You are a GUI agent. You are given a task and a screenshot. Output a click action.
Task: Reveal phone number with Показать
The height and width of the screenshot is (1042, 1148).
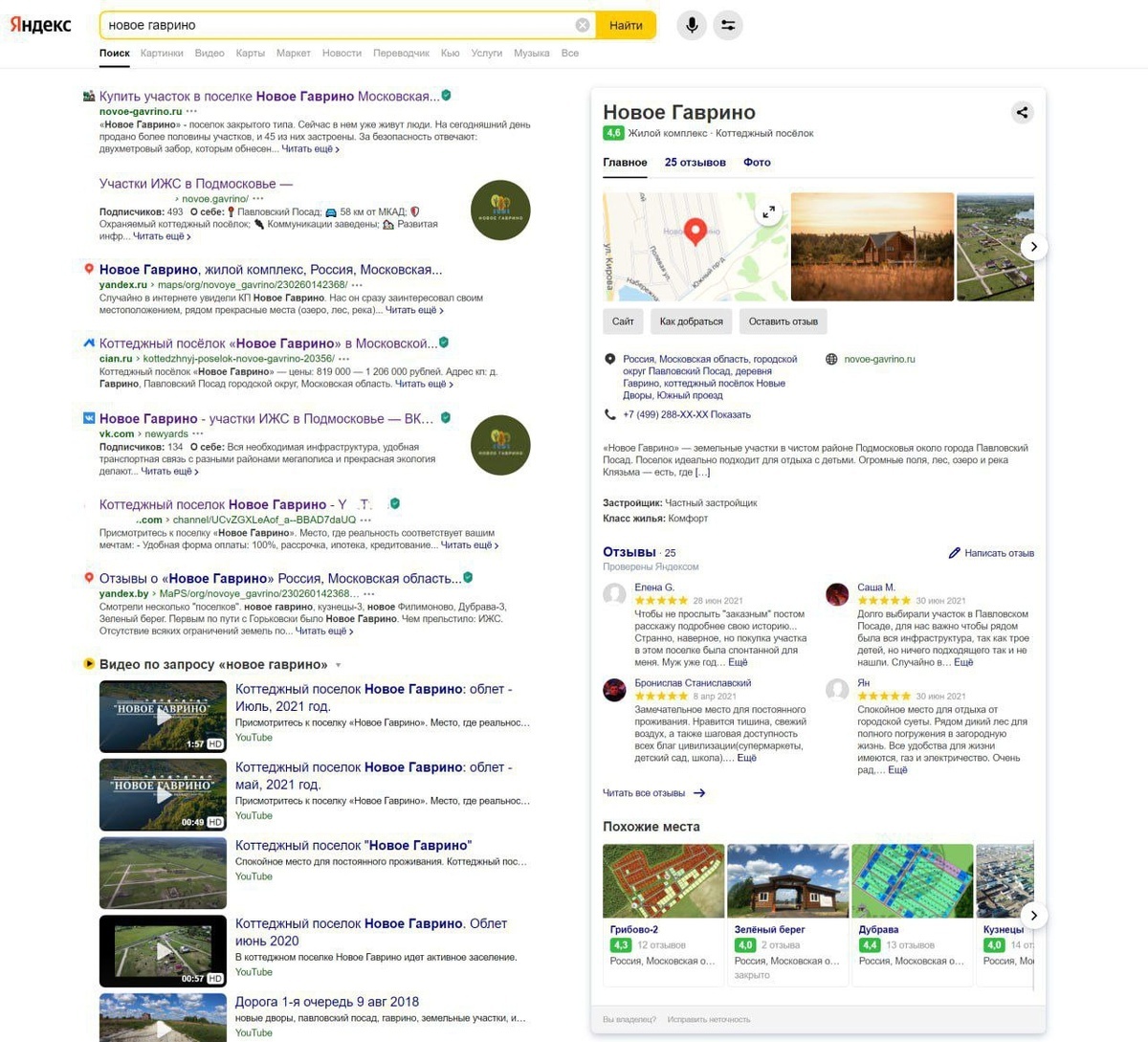pos(731,415)
